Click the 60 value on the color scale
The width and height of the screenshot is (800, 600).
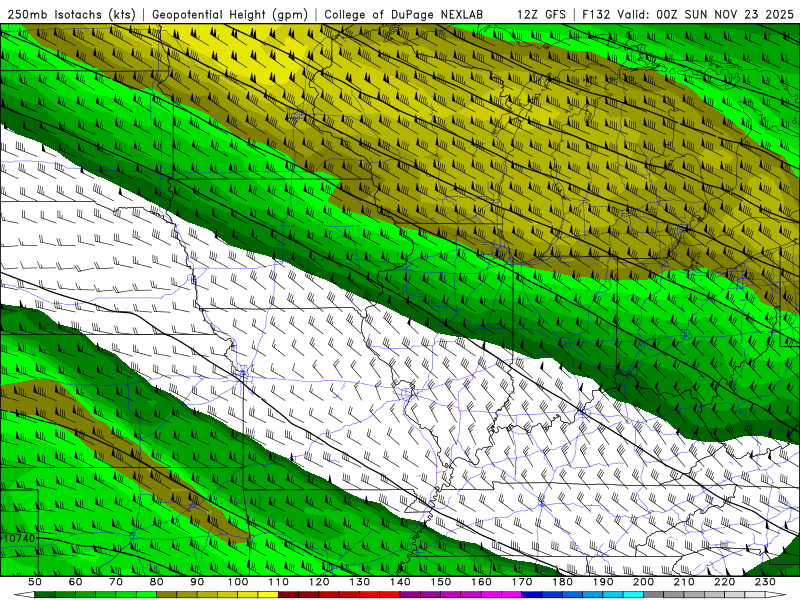pyautogui.click(x=76, y=582)
